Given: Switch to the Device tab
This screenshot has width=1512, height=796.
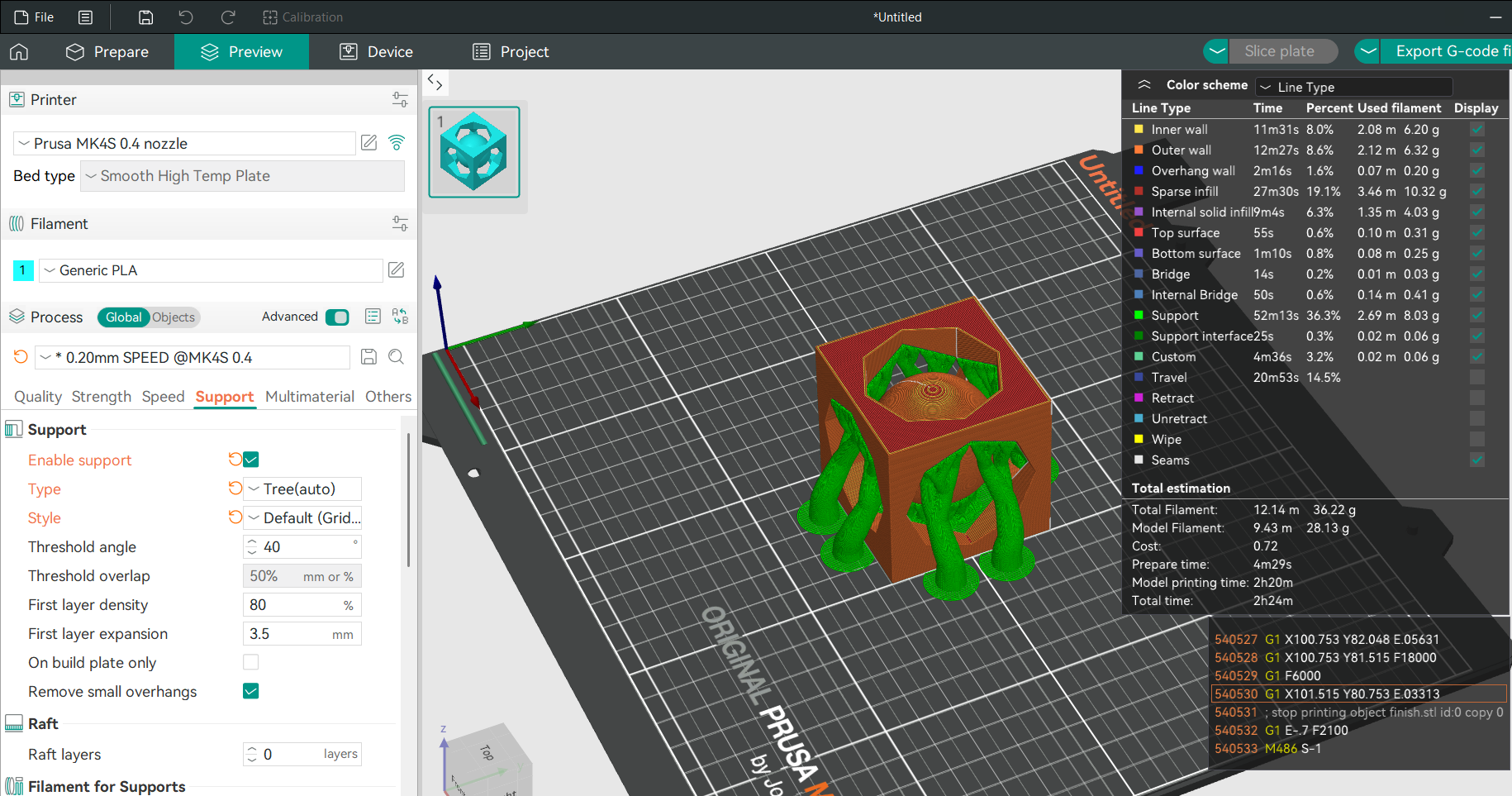Looking at the screenshot, I should click(377, 52).
